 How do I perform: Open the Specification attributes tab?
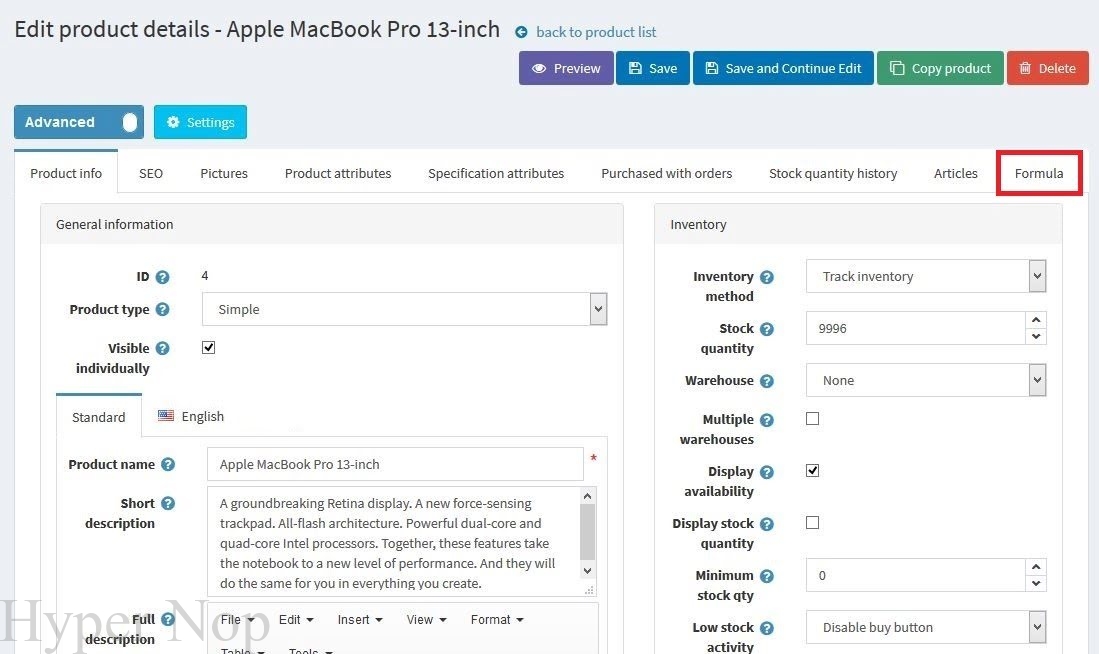tap(496, 173)
